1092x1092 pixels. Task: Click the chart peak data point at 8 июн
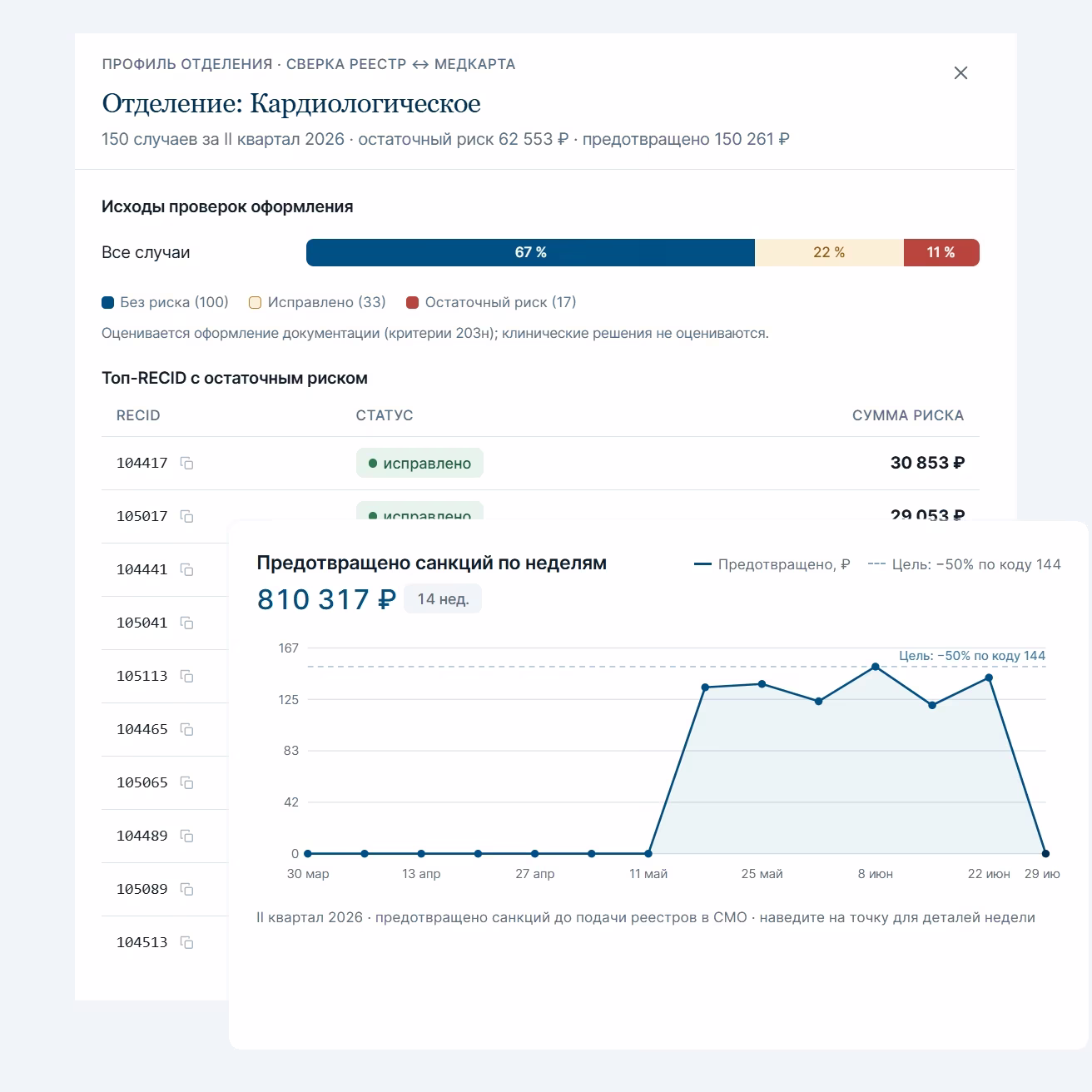click(875, 667)
